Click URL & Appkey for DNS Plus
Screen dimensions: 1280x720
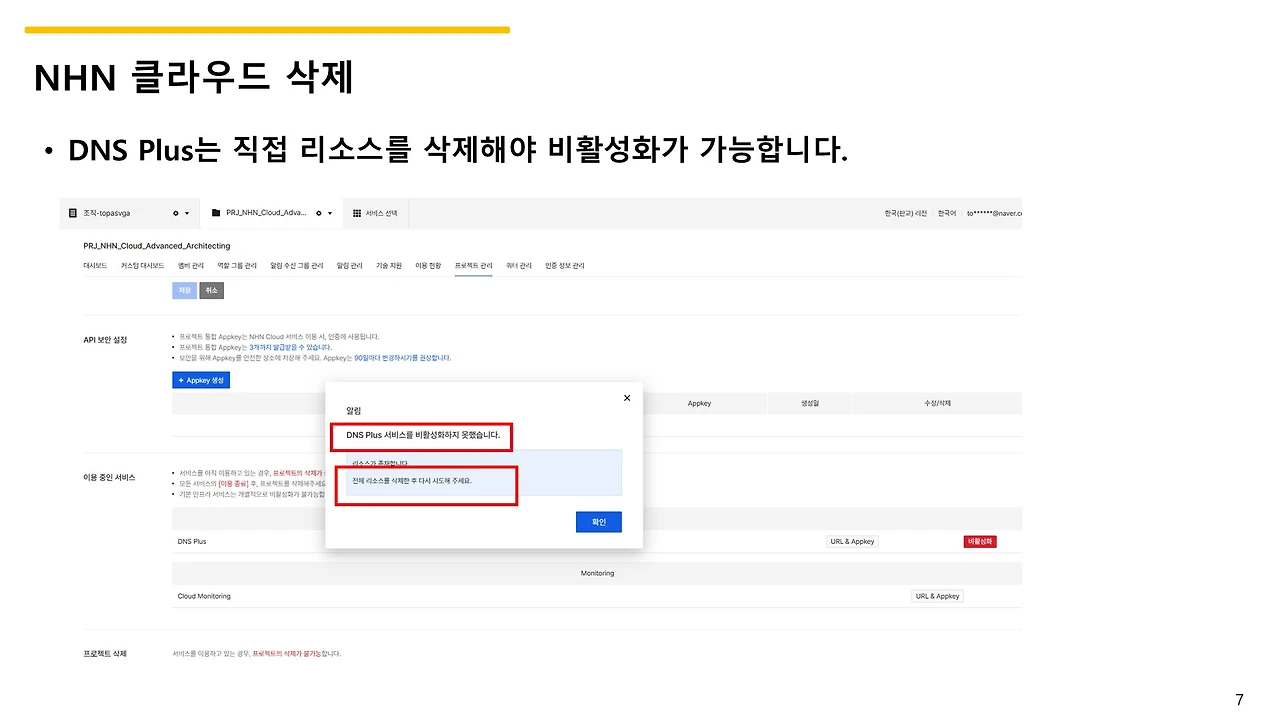852,541
